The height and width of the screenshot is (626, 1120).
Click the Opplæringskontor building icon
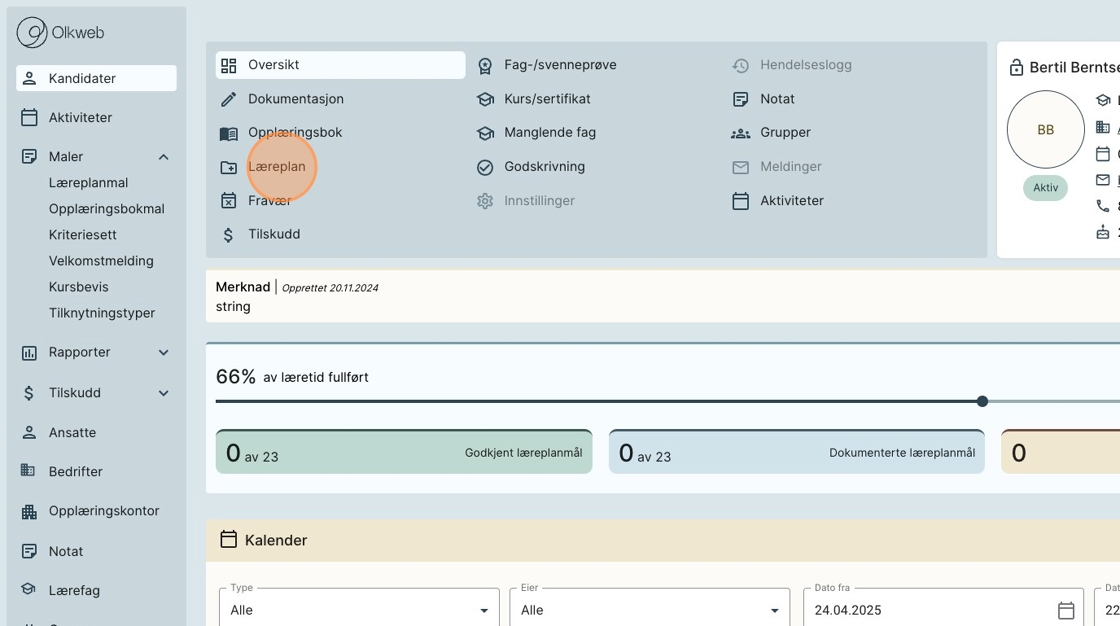29,512
